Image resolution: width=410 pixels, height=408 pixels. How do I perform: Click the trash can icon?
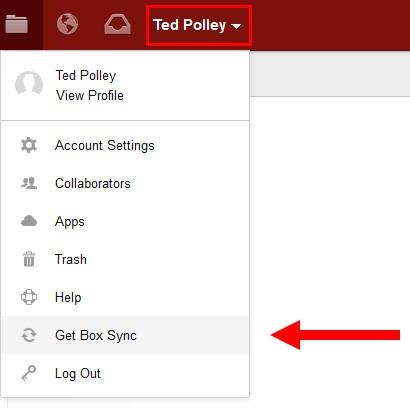(29, 259)
